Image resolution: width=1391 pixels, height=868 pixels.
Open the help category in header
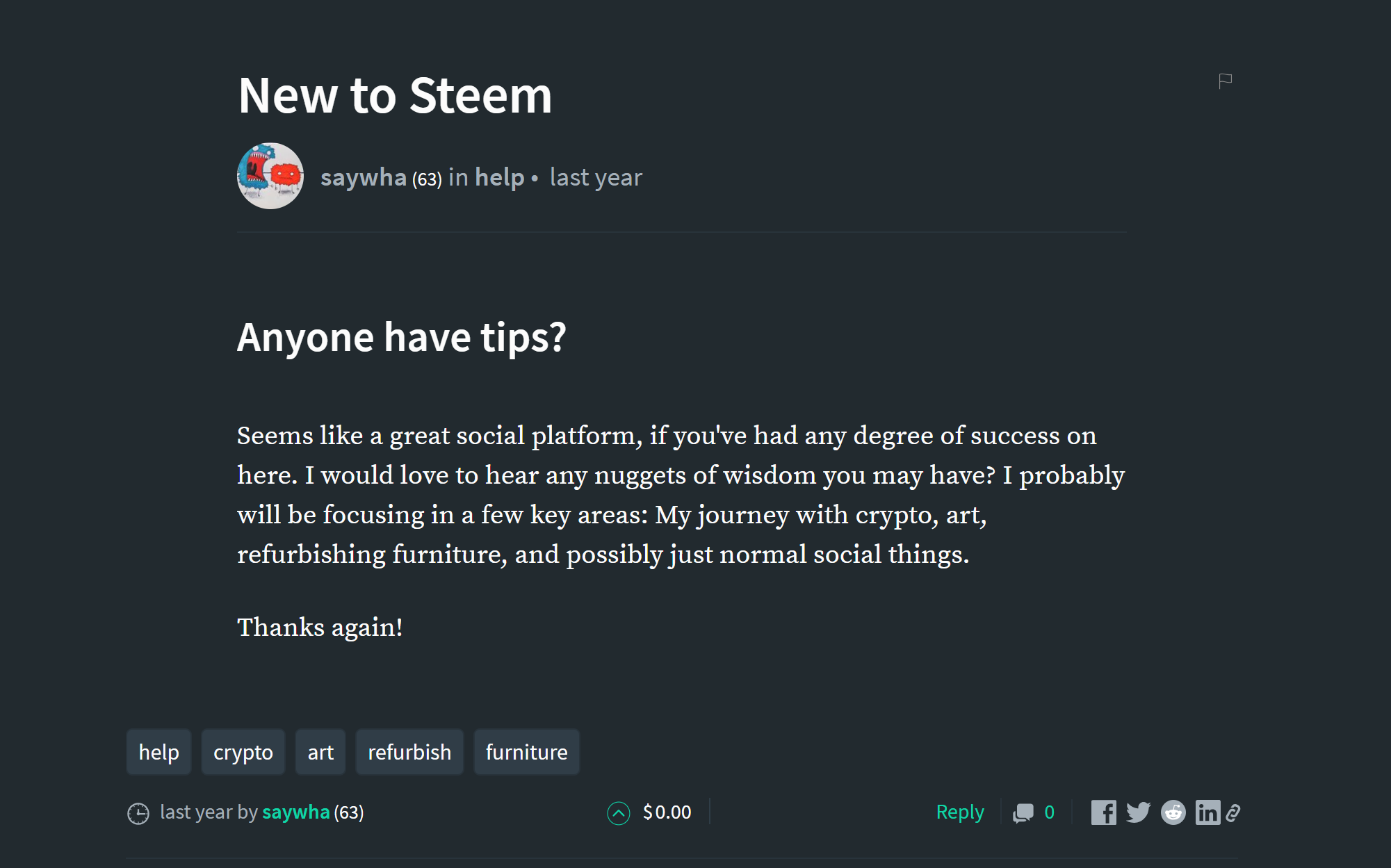click(499, 177)
